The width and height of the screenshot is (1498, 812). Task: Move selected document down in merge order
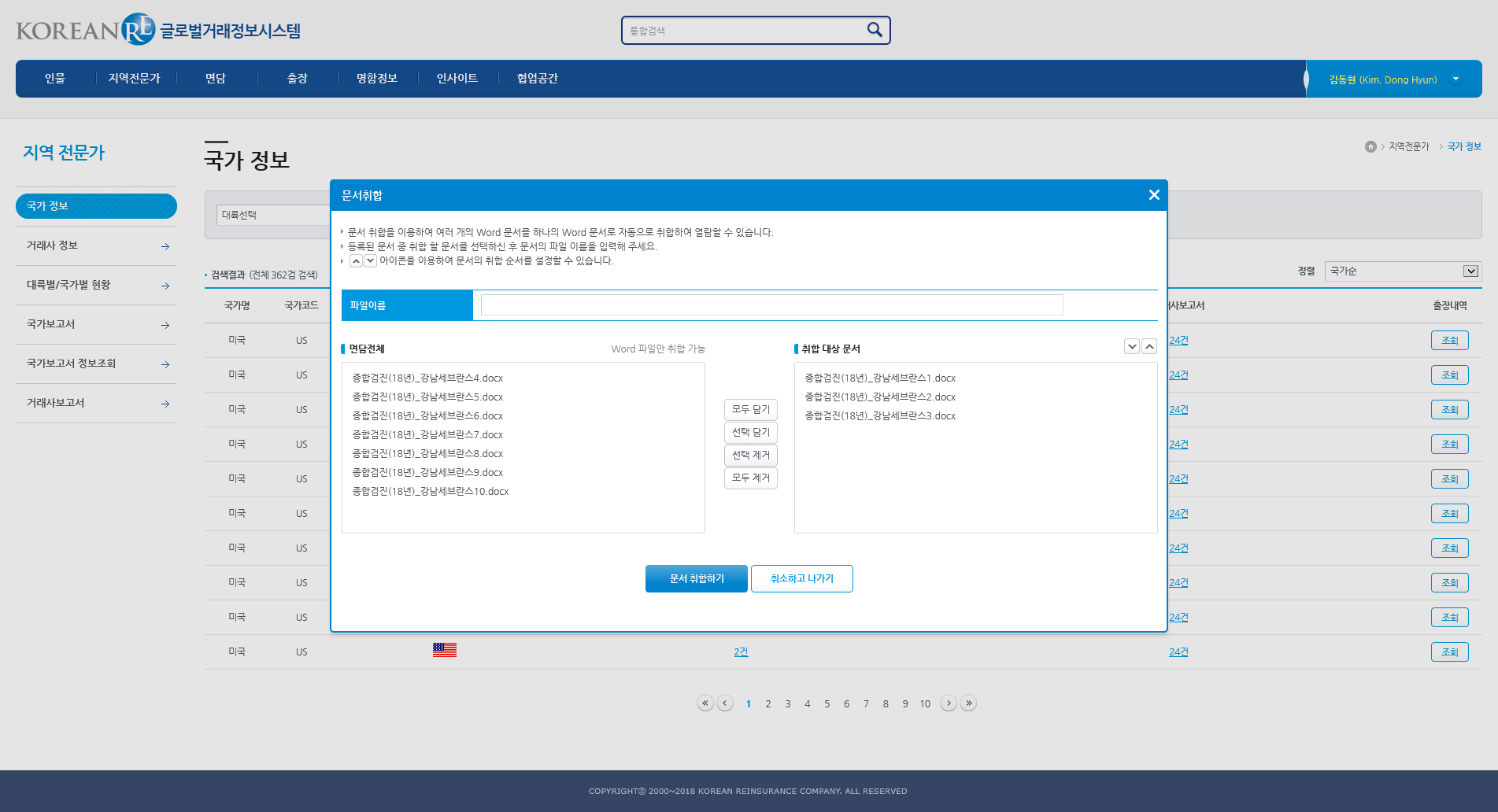(1132, 346)
